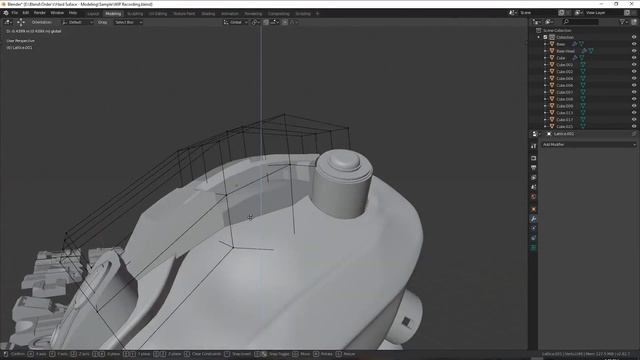Open the Help menu
Viewport: 640px width, 360px height.
tap(73, 13)
